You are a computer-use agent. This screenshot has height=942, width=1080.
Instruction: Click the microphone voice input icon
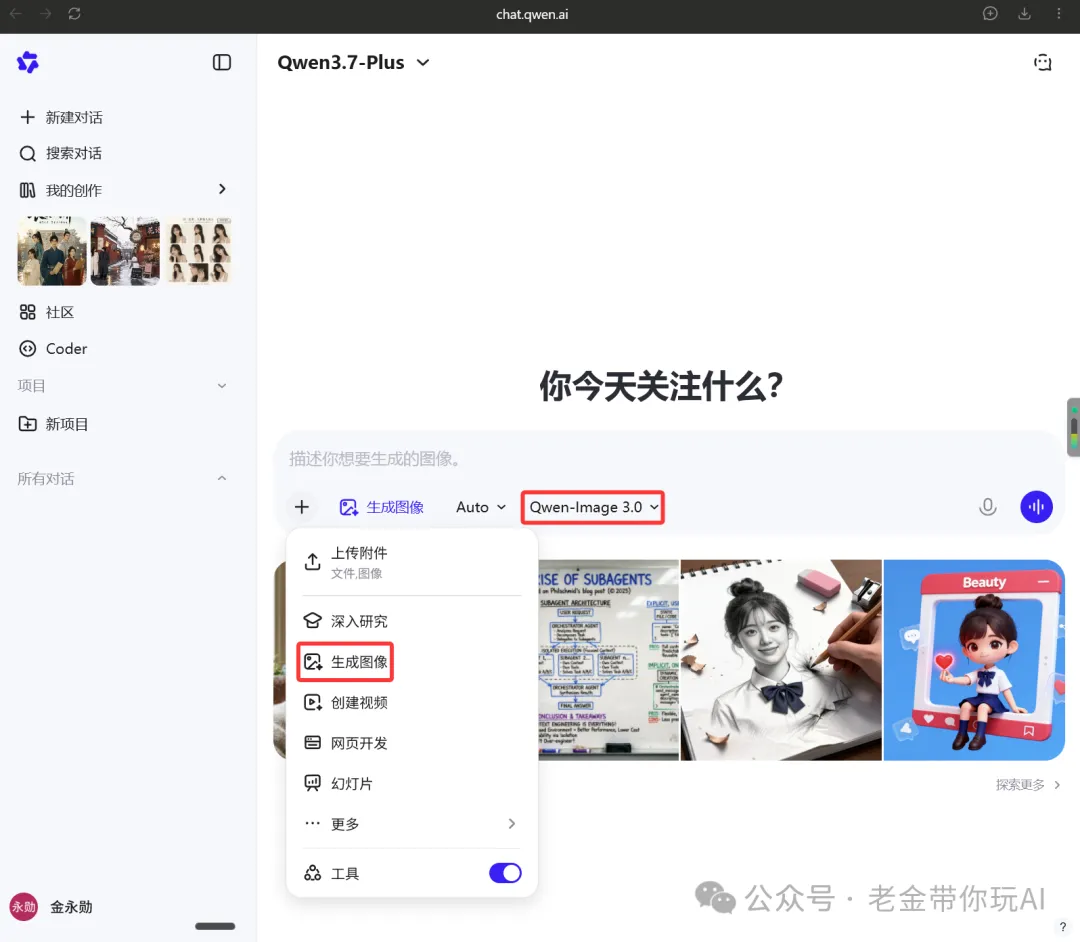[x=988, y=507]
